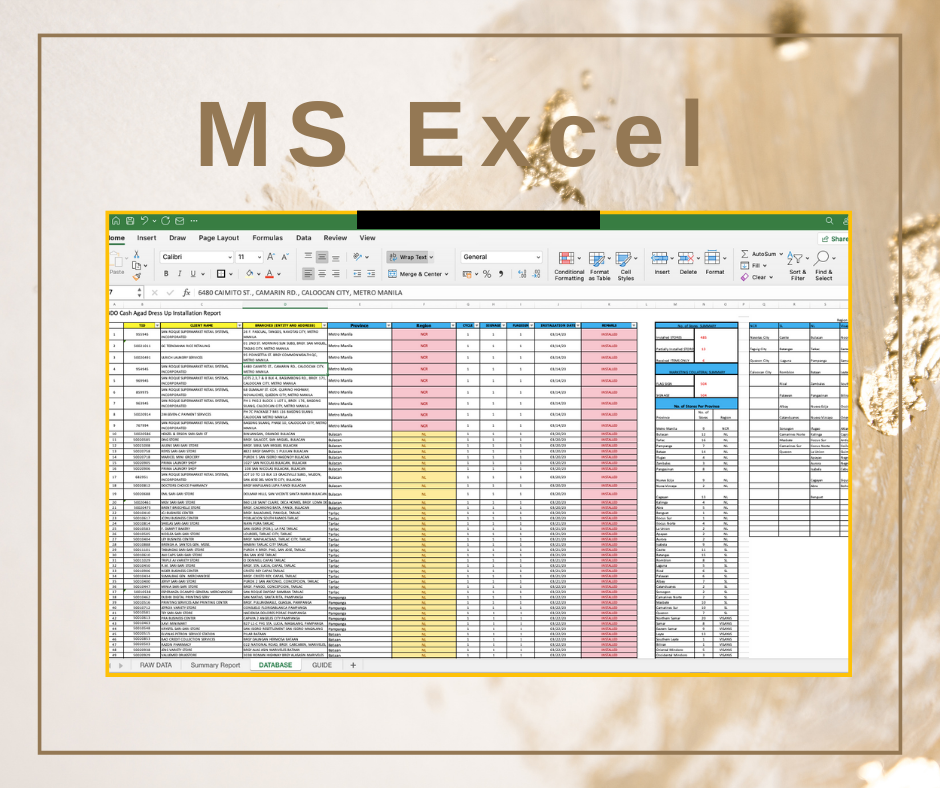Open the Region column filter dropdown
The width and height of the screenshot is (940, 788).
click(453, 326)
